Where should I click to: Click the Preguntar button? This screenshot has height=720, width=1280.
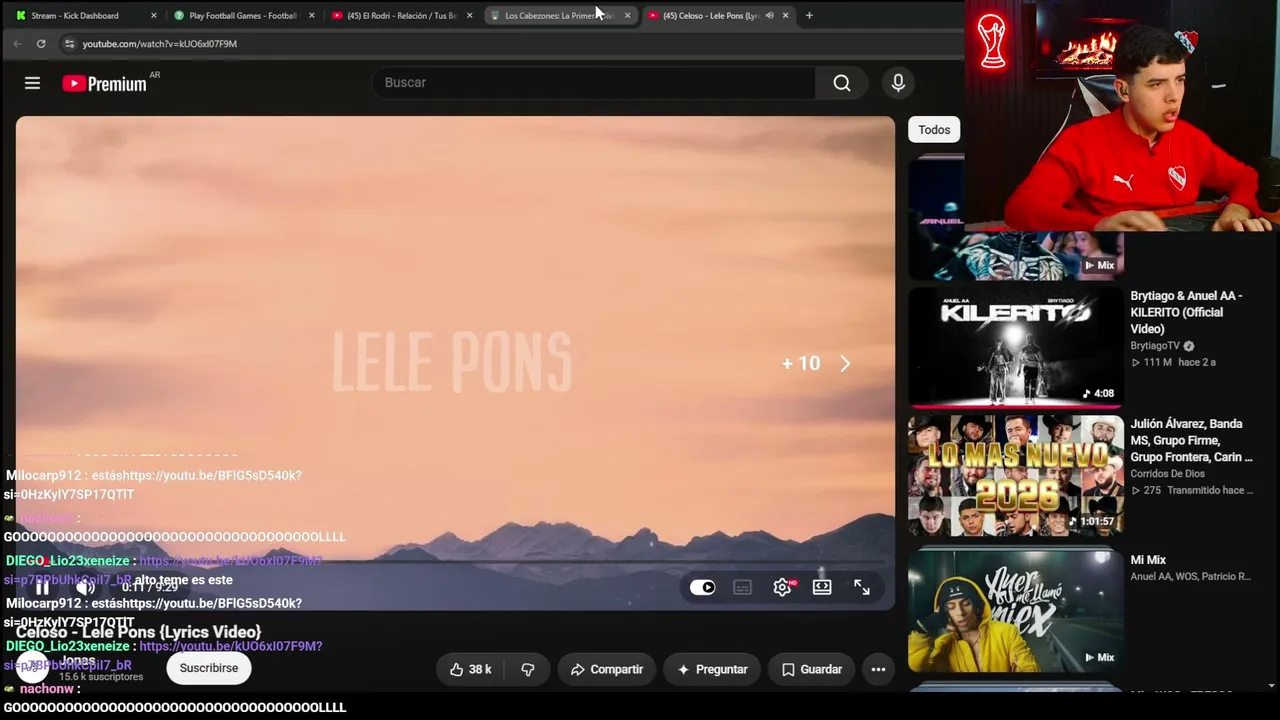click(712, 669)
